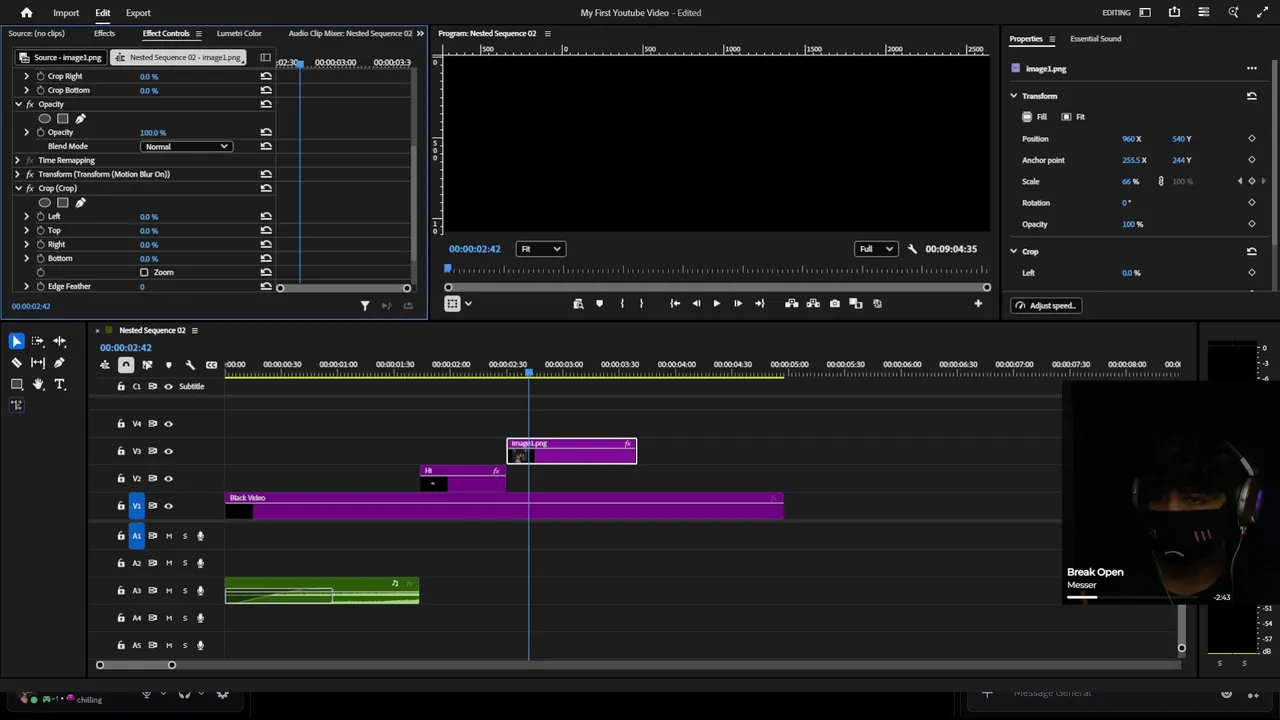This screenshot has width=1280, height=720.
Task: Open the Workspaces layout icon
Action: 1145,13
